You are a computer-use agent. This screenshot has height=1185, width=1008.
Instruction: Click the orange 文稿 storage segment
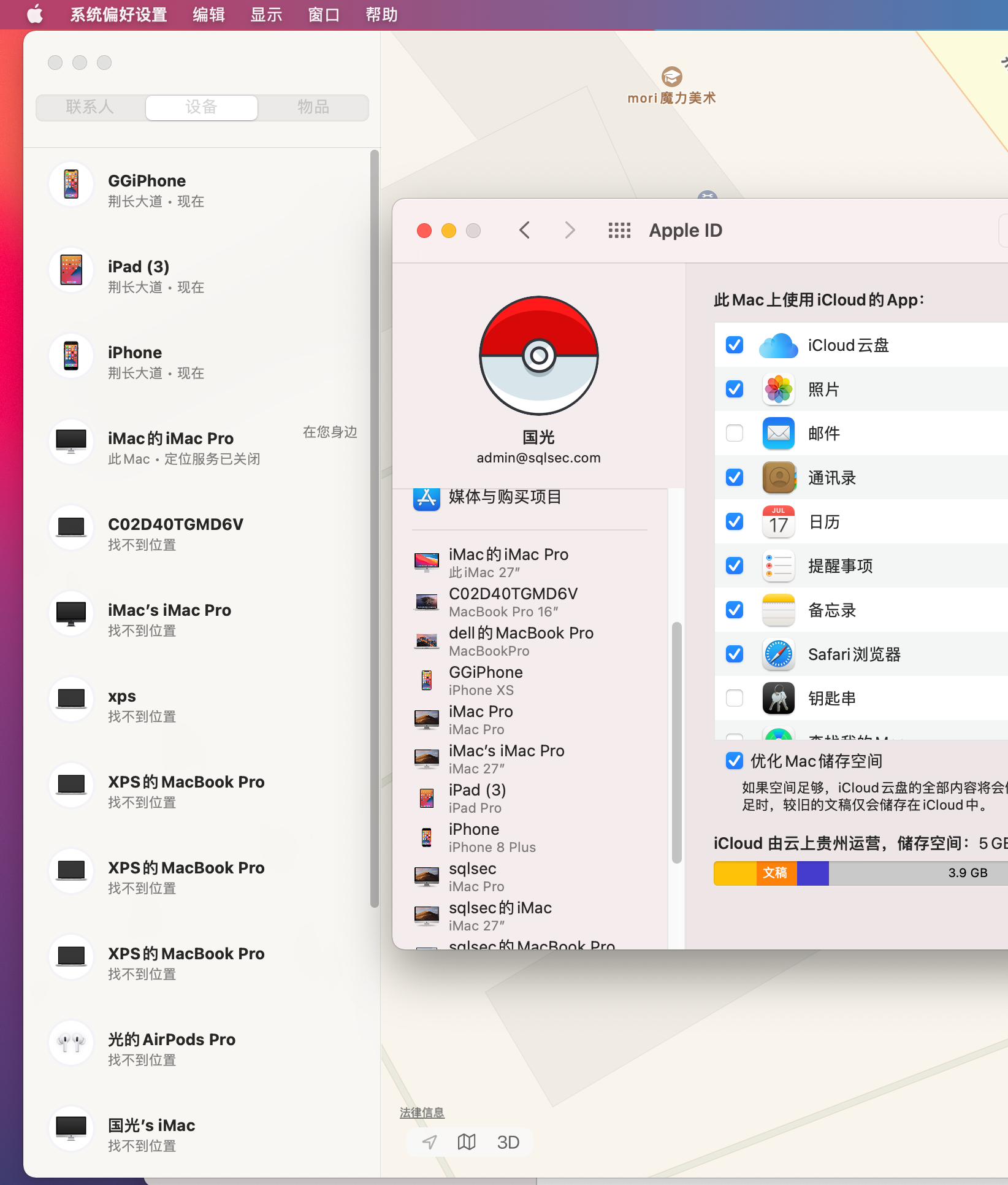[776, 873]
